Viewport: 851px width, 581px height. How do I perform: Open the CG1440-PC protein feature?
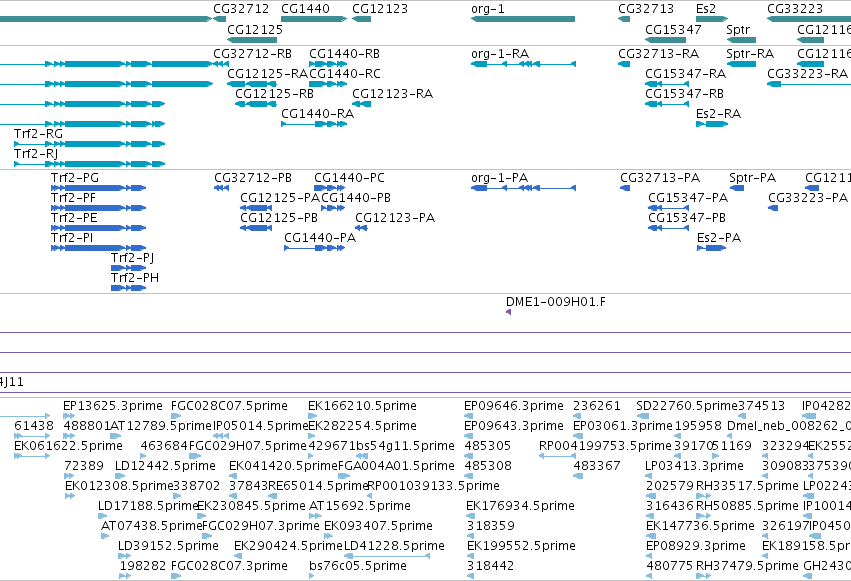pos(329,188)
